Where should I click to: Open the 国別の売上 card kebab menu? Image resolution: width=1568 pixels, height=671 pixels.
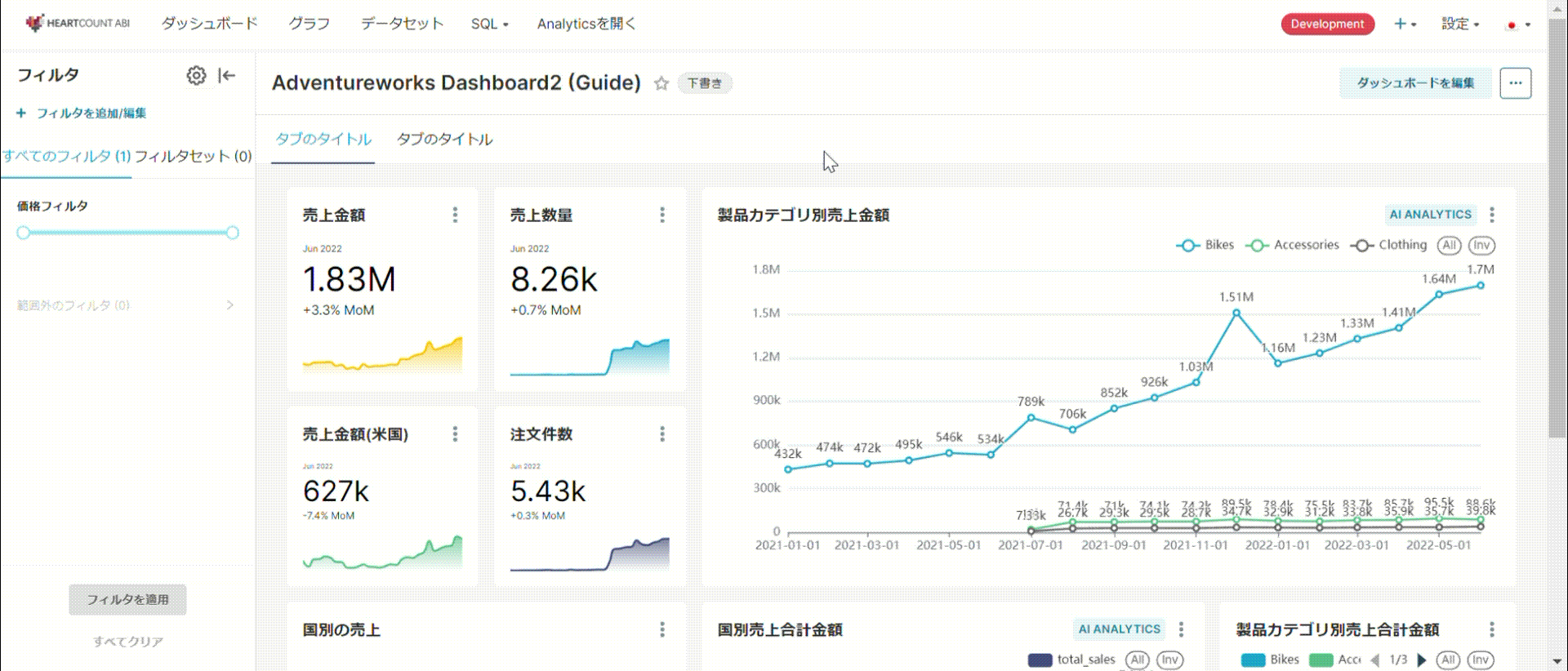(662, 629)
